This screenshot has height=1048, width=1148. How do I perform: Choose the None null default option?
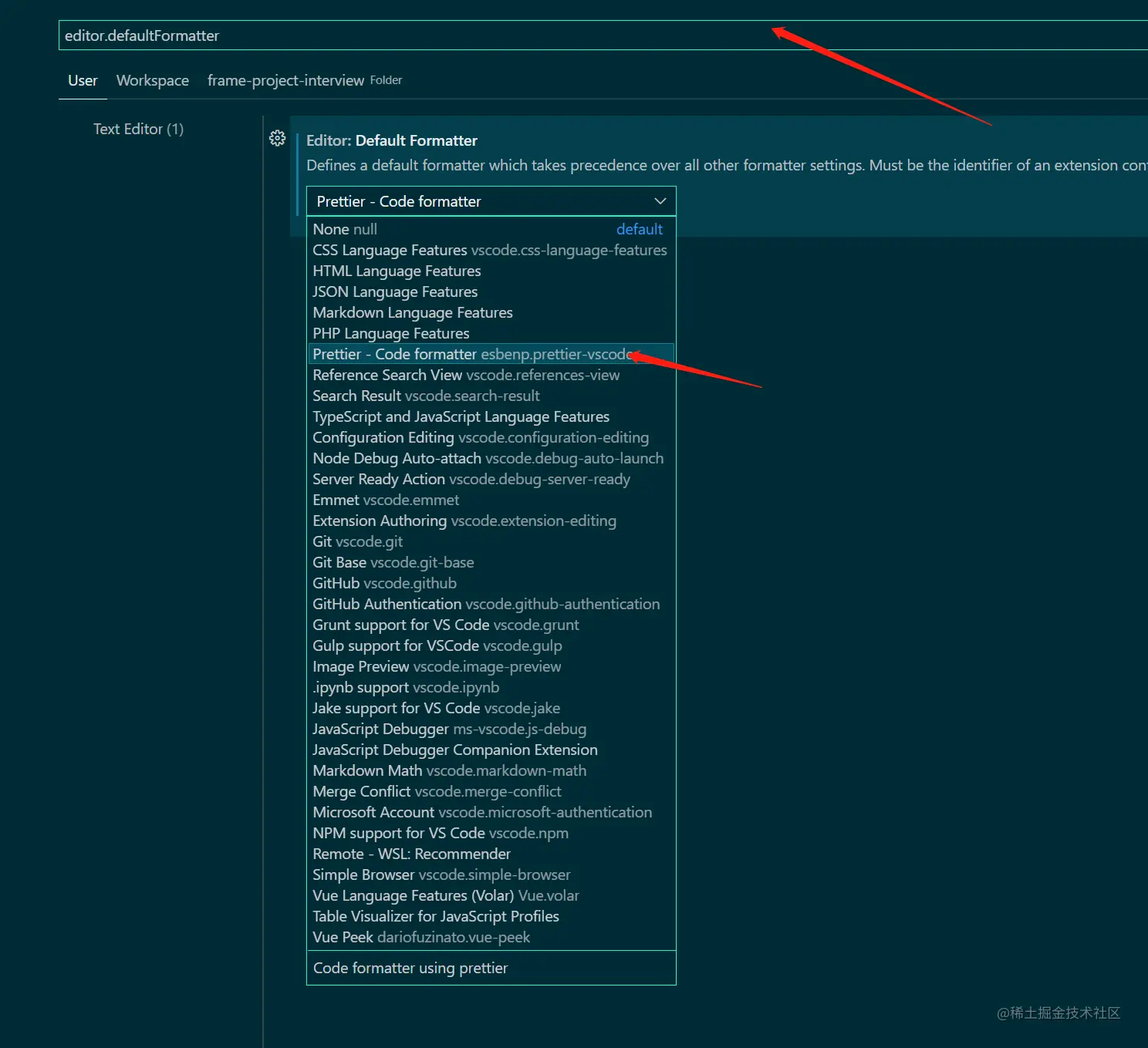tap(491, 229)
